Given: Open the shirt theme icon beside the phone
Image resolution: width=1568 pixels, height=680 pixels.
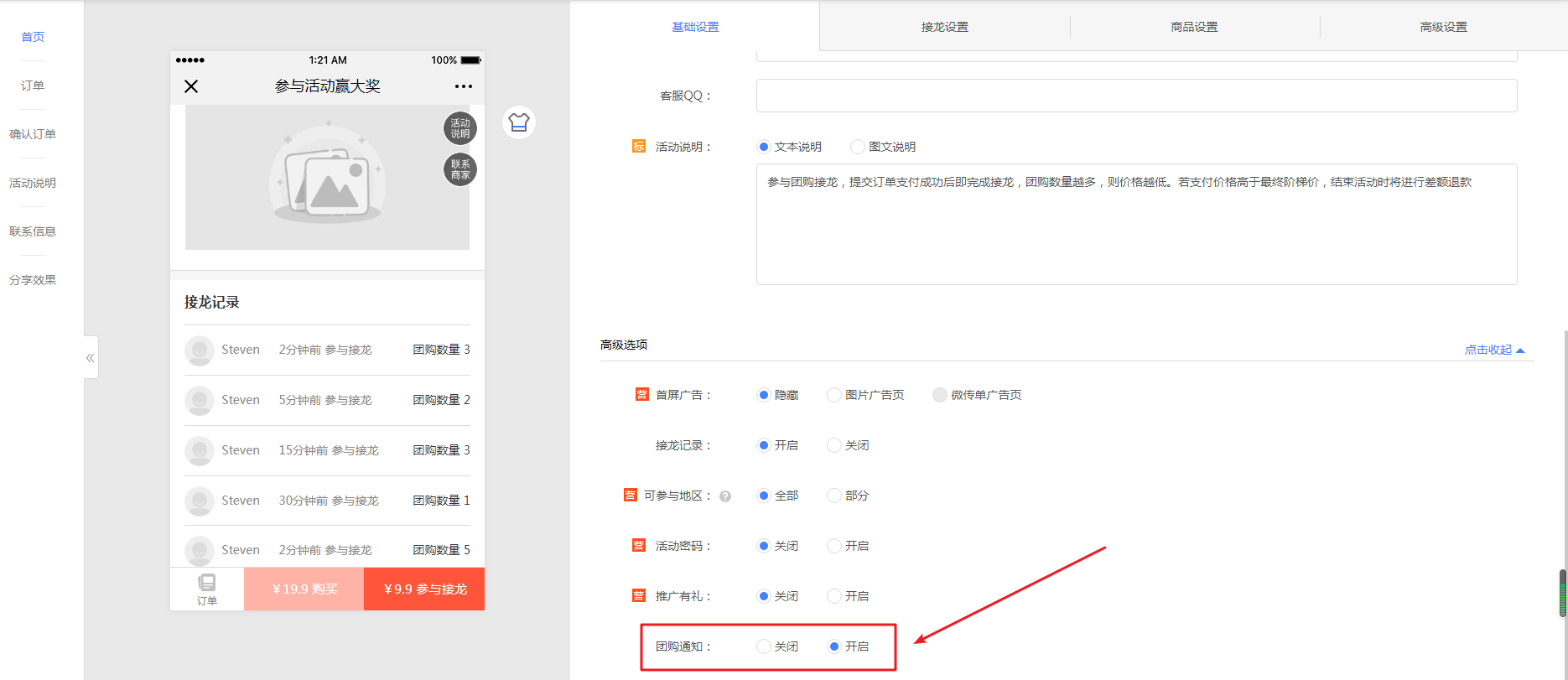Looking at the screenshot, I should point(519,122).
